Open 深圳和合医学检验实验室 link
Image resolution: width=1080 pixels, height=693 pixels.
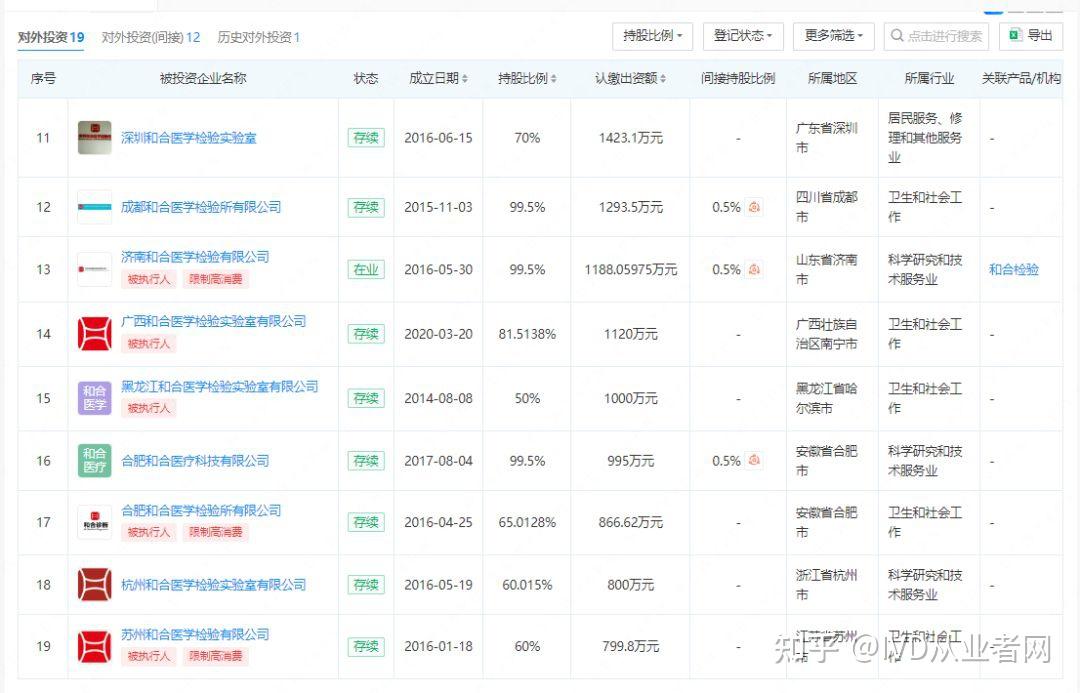[189, 138]
